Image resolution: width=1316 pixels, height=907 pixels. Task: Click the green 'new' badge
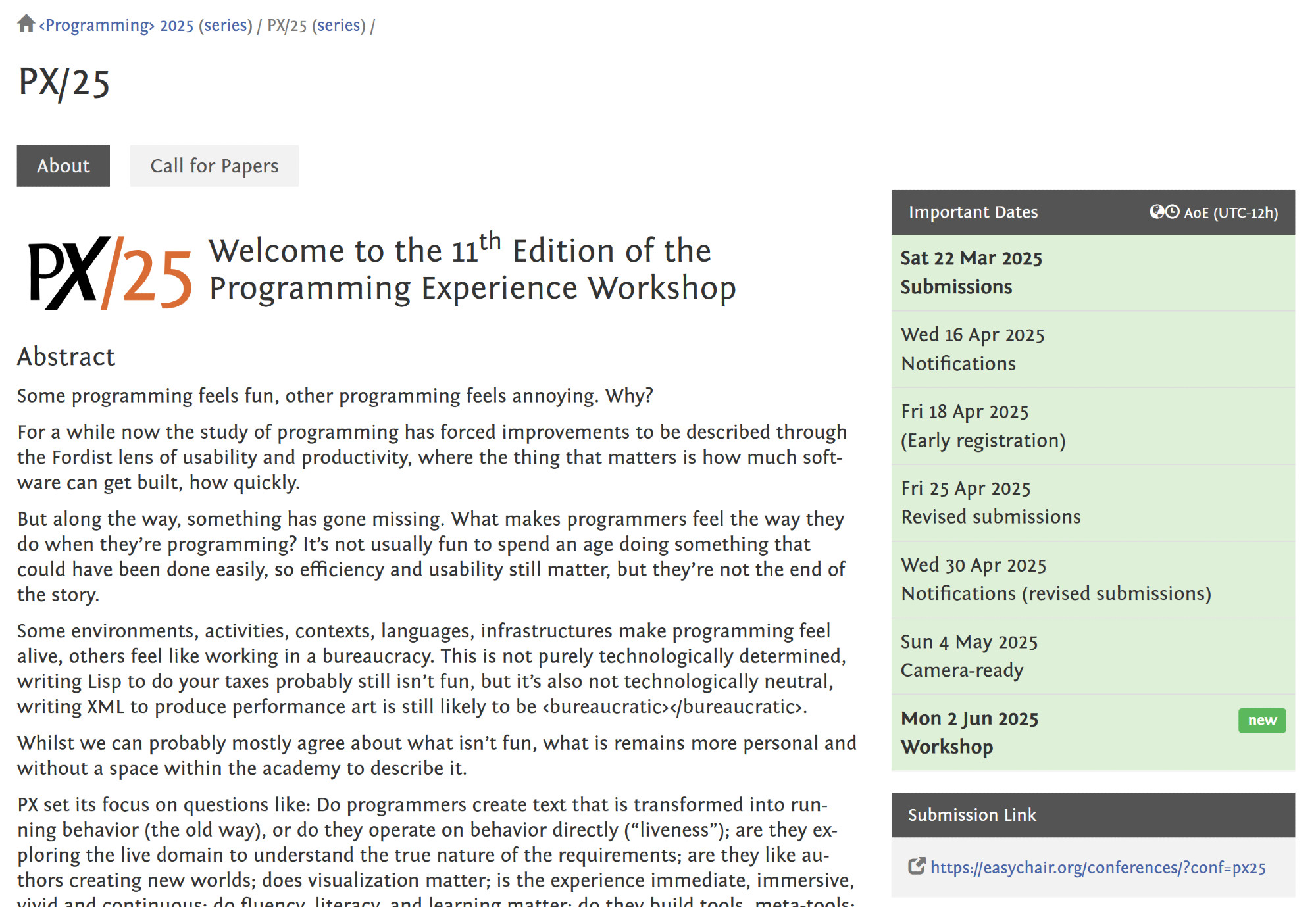coord(1261,720)
